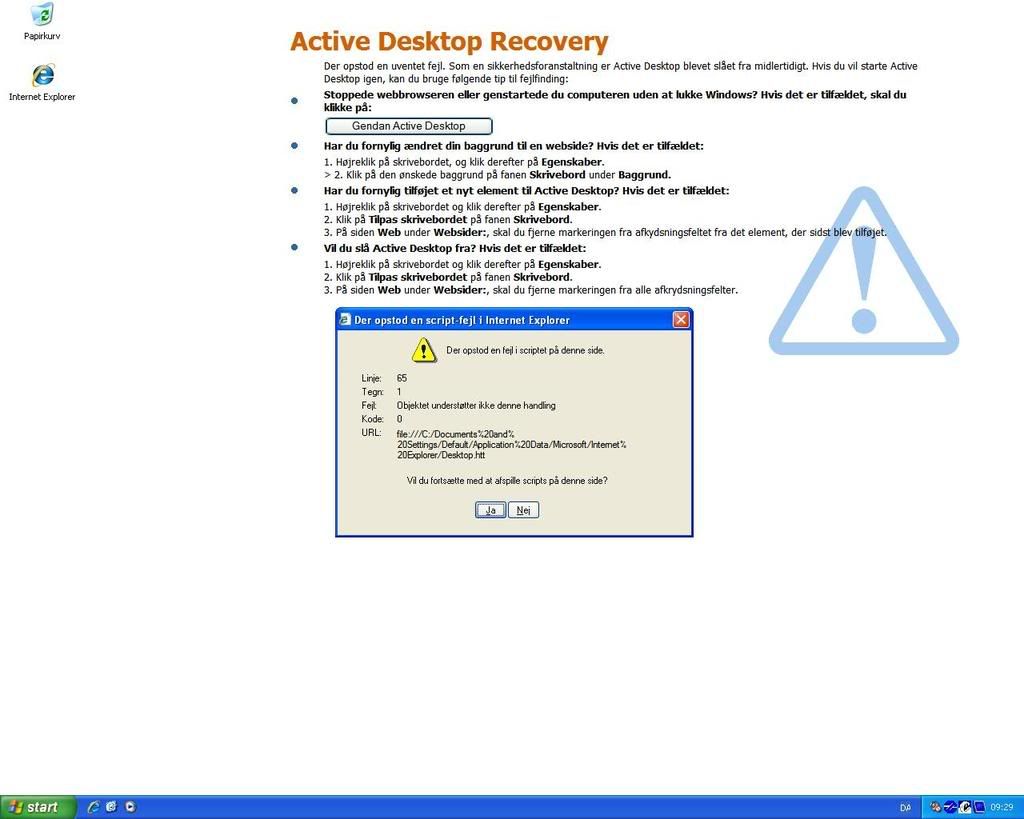Click the question 'Vil du fortsætte med at afspille scripts på denne side?'
The image size is (1024, 819).
tap(507, 481)
